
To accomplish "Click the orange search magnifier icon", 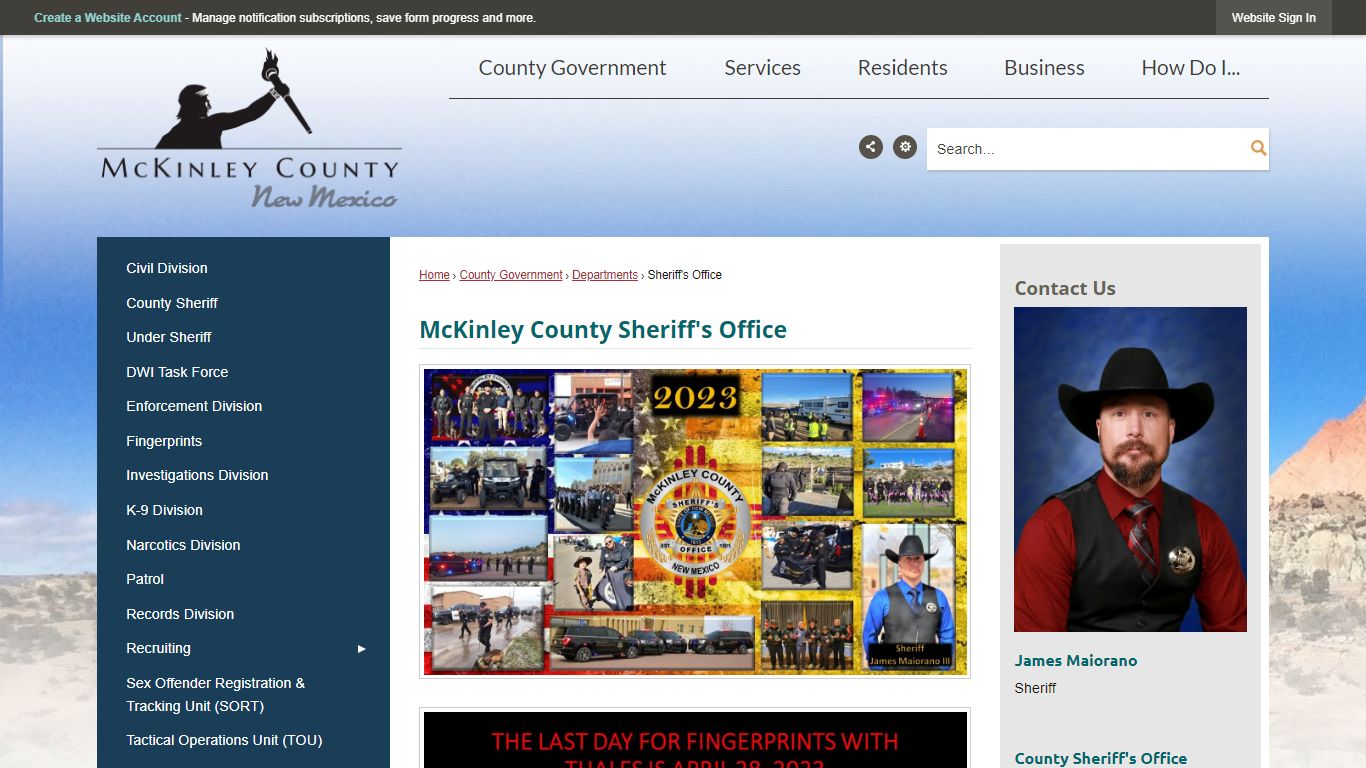I will pos(1258,148).
